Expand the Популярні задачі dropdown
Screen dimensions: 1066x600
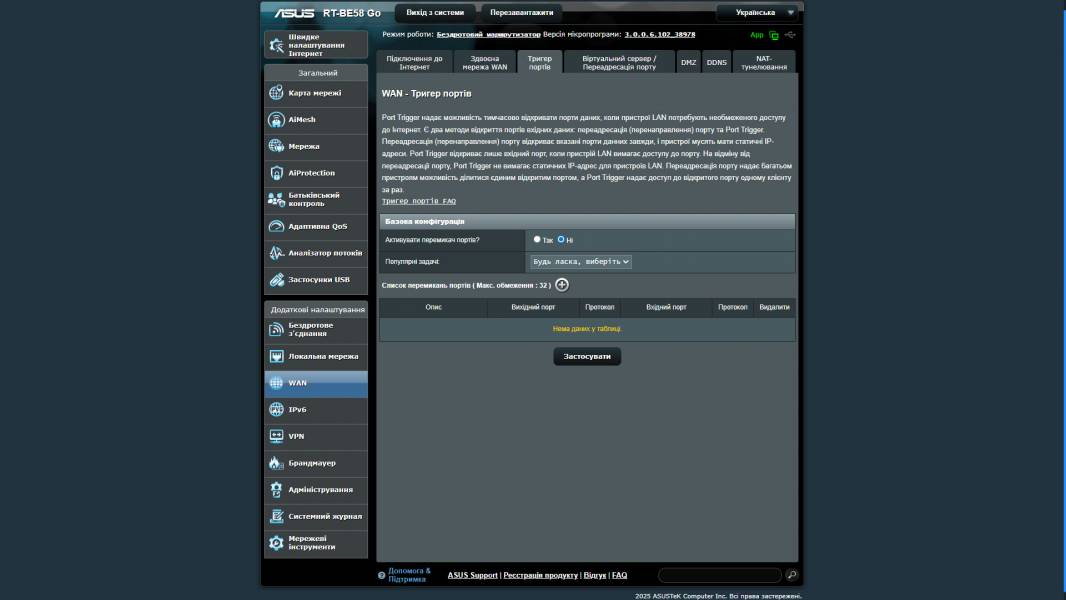coord(581,262)
